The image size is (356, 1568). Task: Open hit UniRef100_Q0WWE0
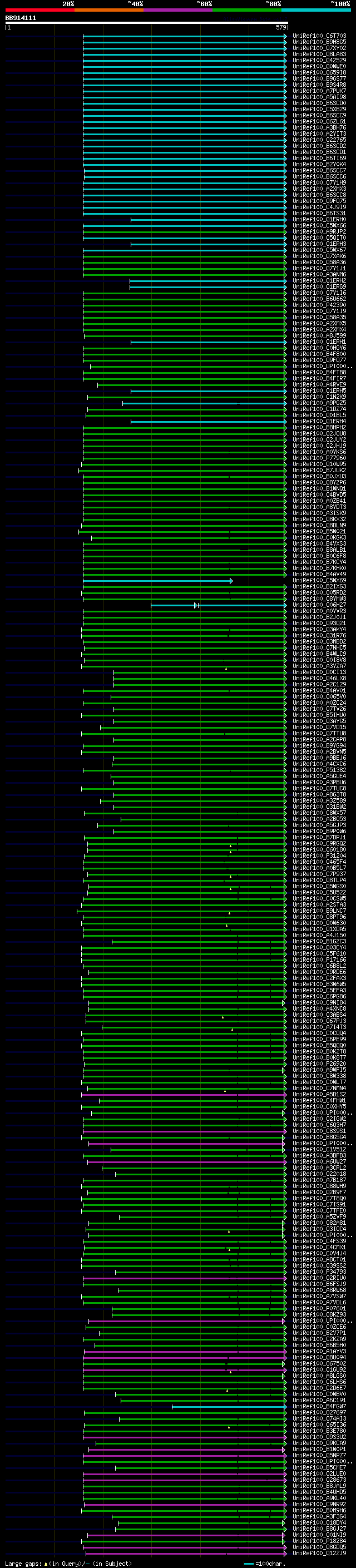click(319, 66)
